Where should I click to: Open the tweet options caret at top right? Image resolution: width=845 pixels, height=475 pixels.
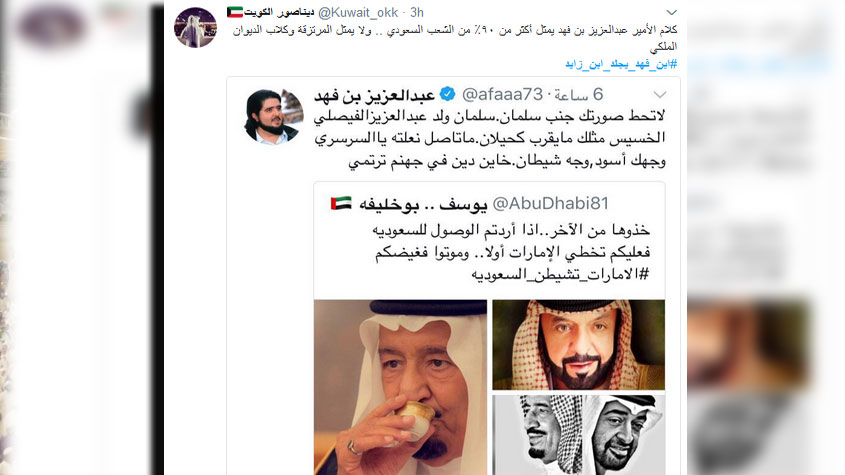pos(671,12)
